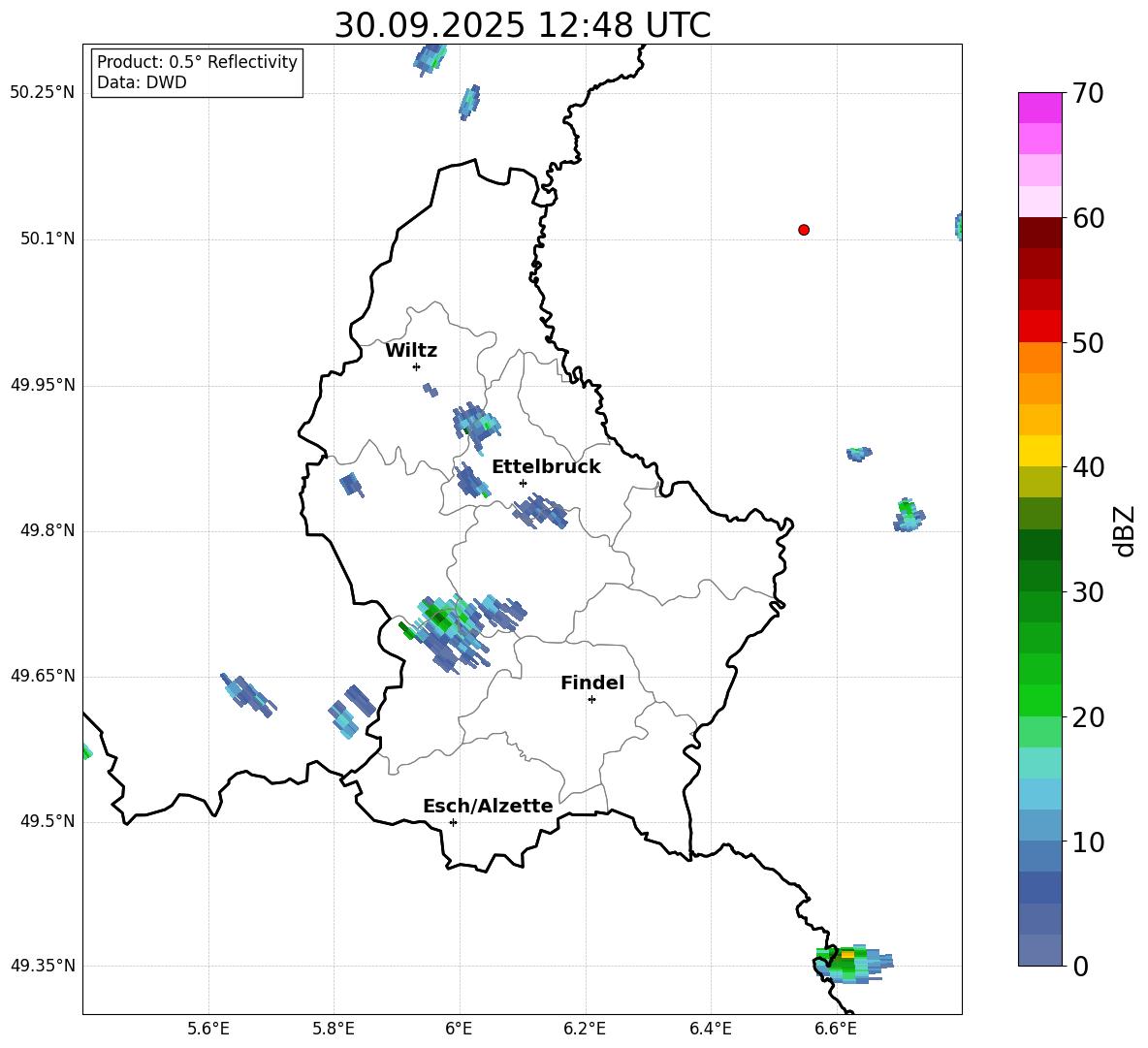Click the colorbar 70 tick label

1089,93
